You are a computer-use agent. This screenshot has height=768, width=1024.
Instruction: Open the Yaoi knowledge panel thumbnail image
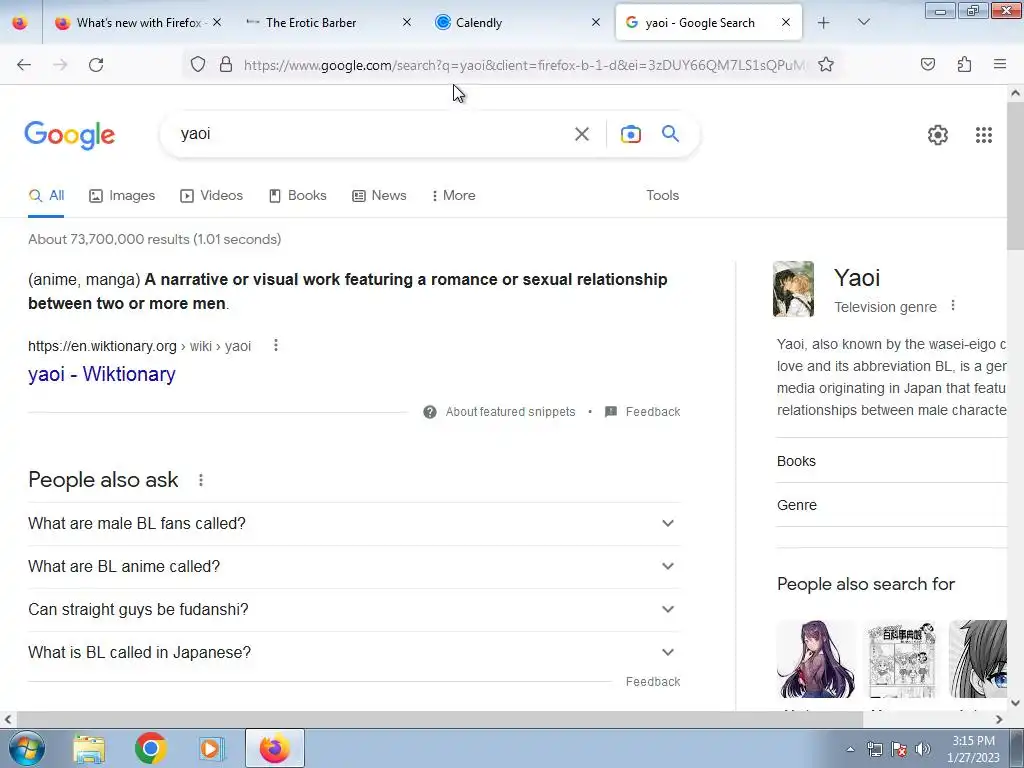[x=793, y=289]
